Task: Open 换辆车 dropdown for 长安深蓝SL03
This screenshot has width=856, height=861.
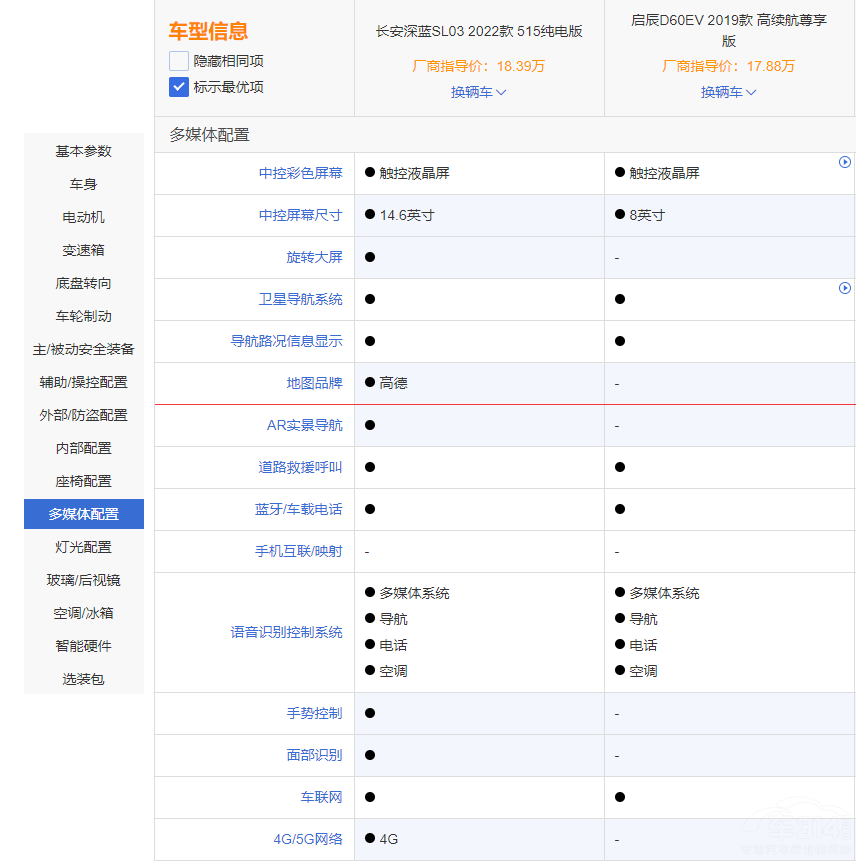Action: tap(478, 92)
